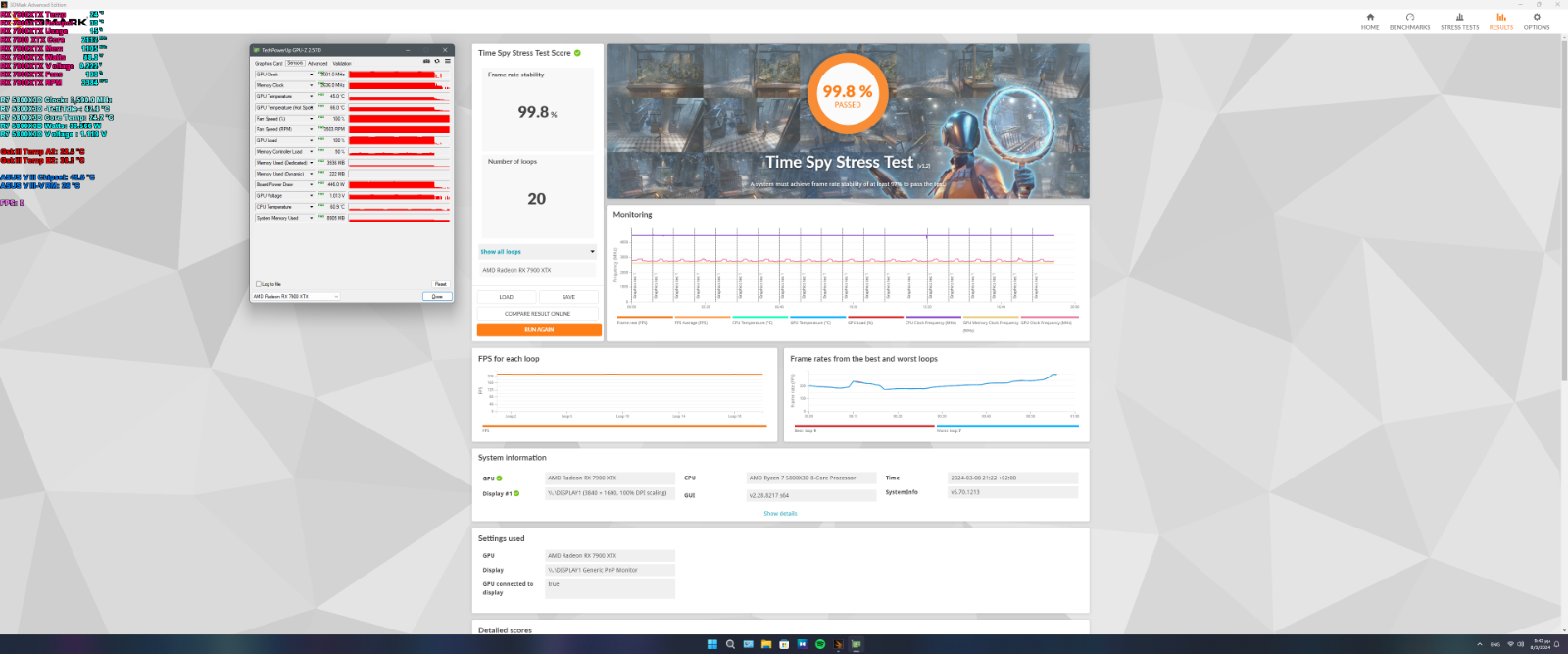Go to the 3DMark HOME page
1568x654 pixels.
click(1370, 22)
